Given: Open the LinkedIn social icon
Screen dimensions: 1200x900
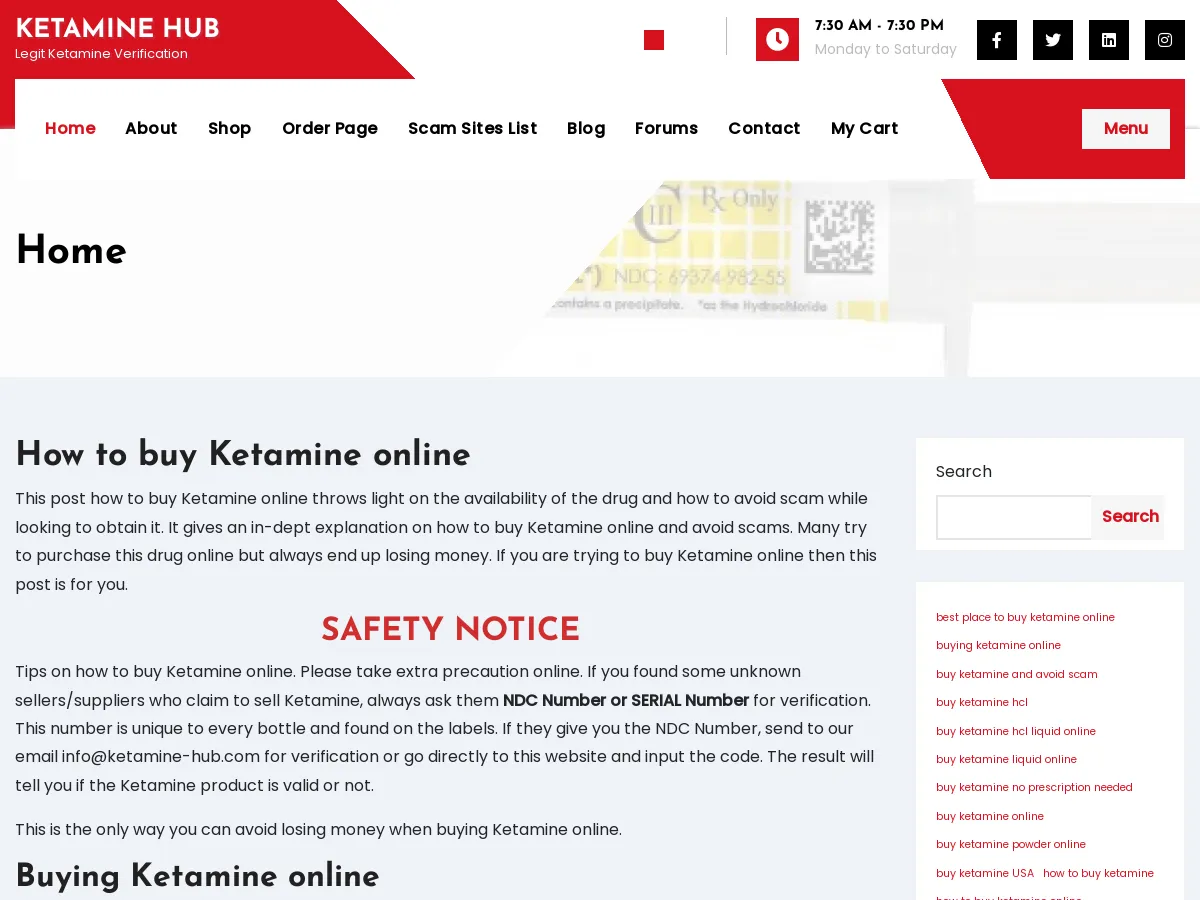Looking at the screenshot, I should tap(1108, 39).
